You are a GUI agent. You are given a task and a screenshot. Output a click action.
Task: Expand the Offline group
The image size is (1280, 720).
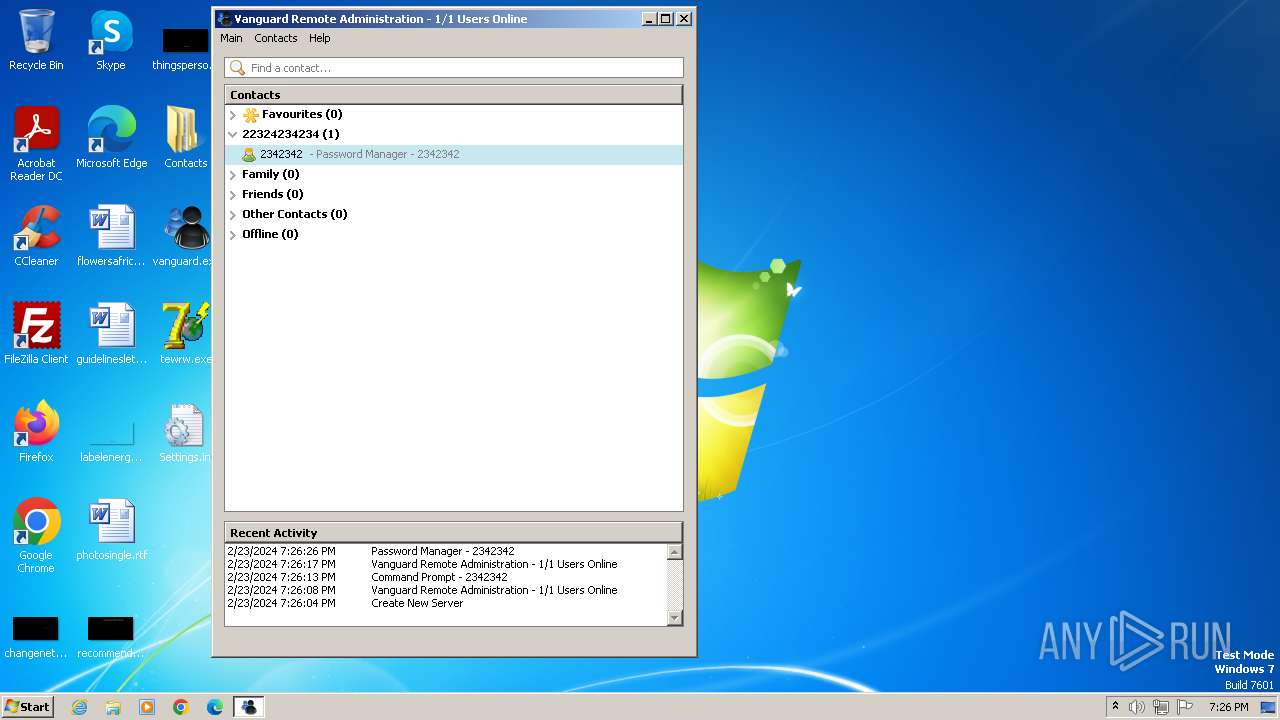click(233, 235)
